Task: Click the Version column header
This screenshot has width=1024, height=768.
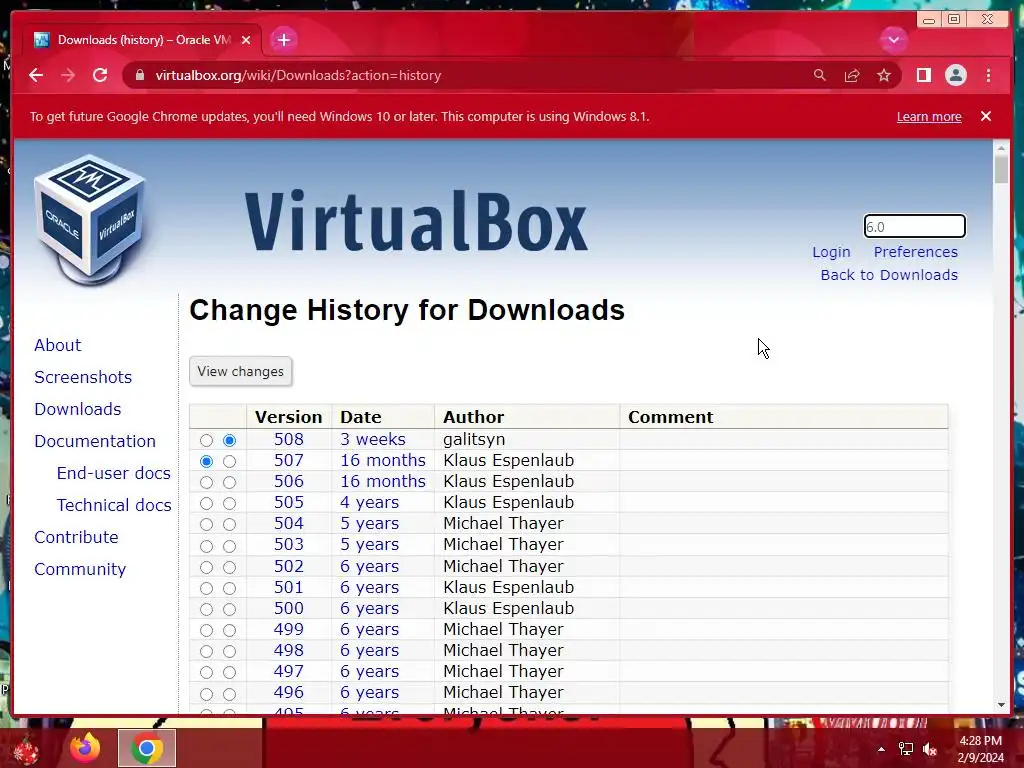Action: [x=289, y=417]
